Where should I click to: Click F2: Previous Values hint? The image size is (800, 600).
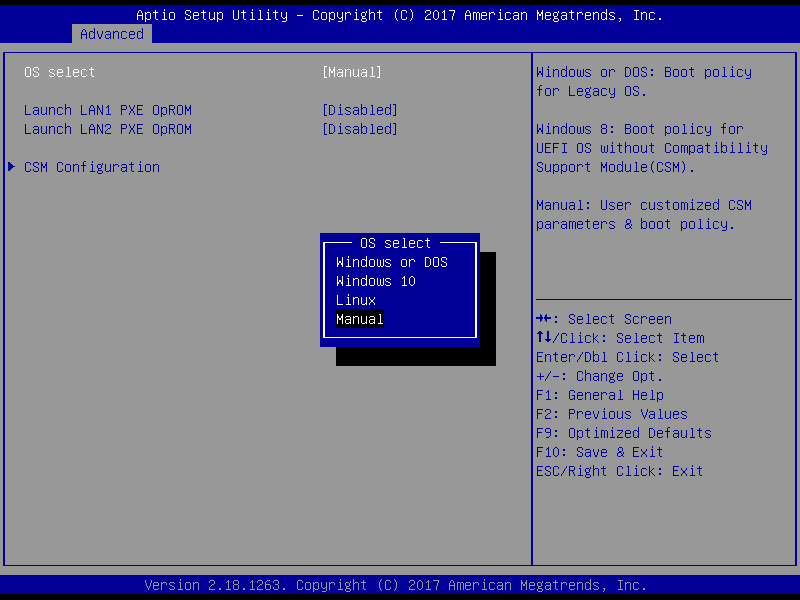coord(611,414)
